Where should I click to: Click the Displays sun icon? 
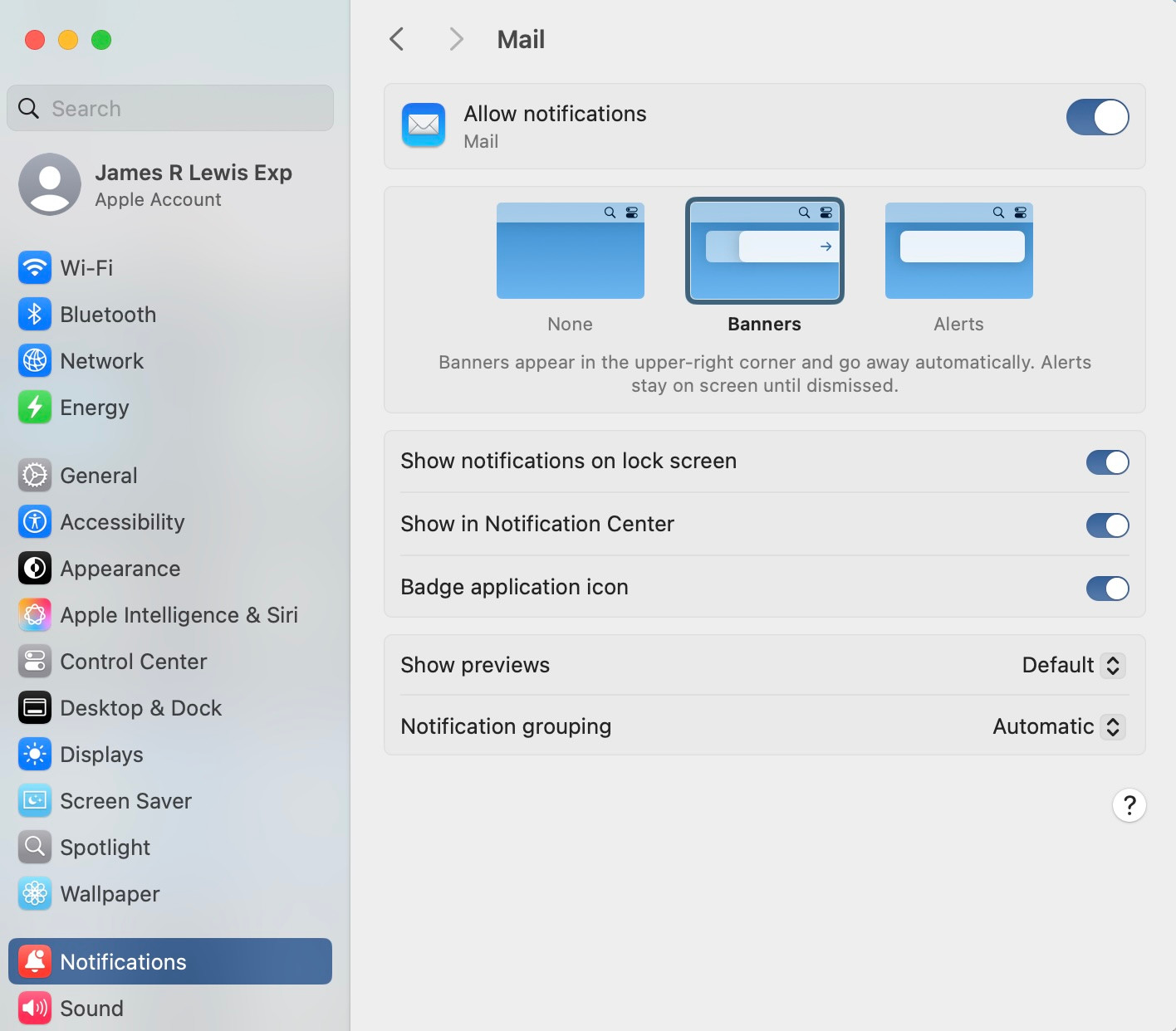[x=35, y=755]
